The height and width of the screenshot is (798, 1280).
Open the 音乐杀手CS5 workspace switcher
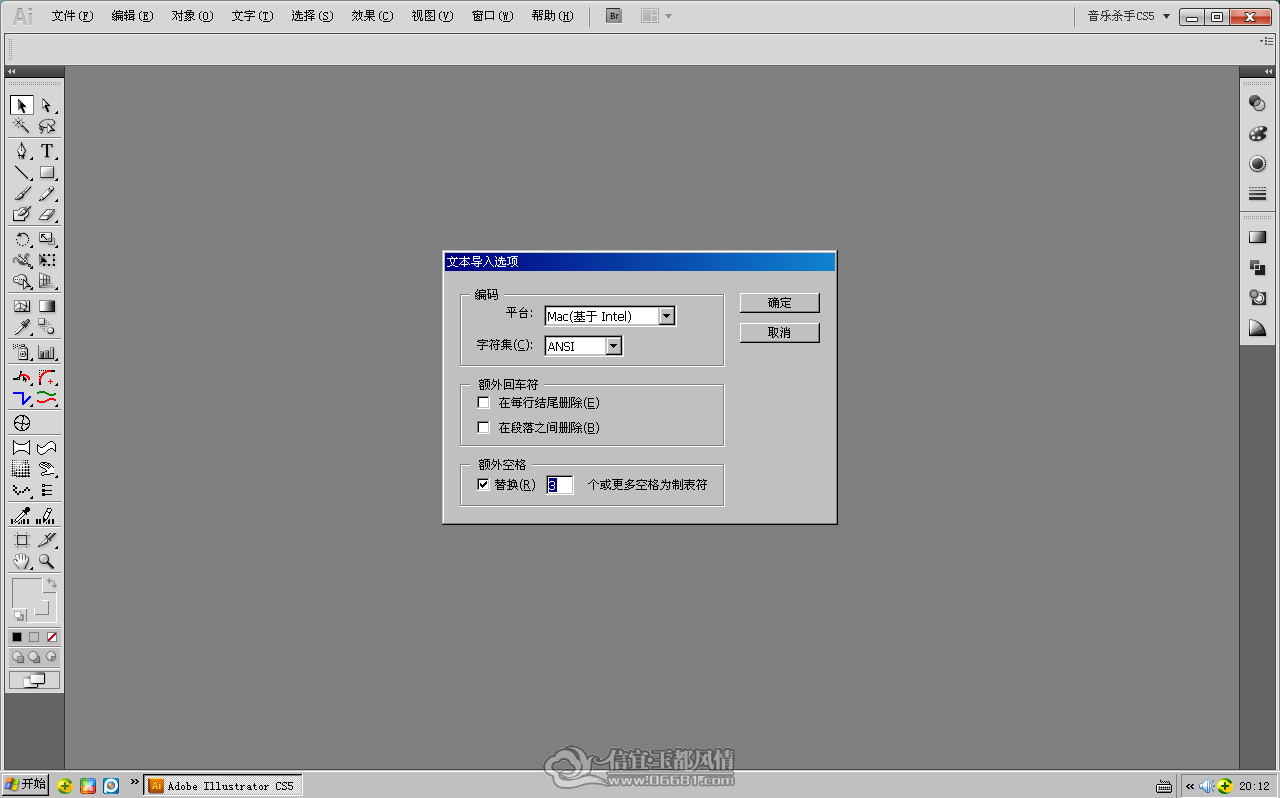tap(1129, 16)
